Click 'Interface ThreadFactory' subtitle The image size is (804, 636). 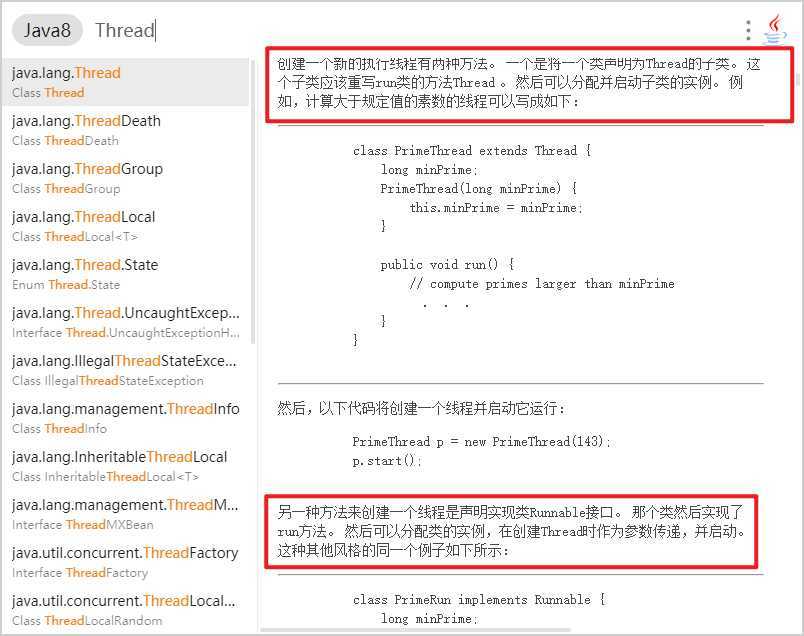pos(80,573)
